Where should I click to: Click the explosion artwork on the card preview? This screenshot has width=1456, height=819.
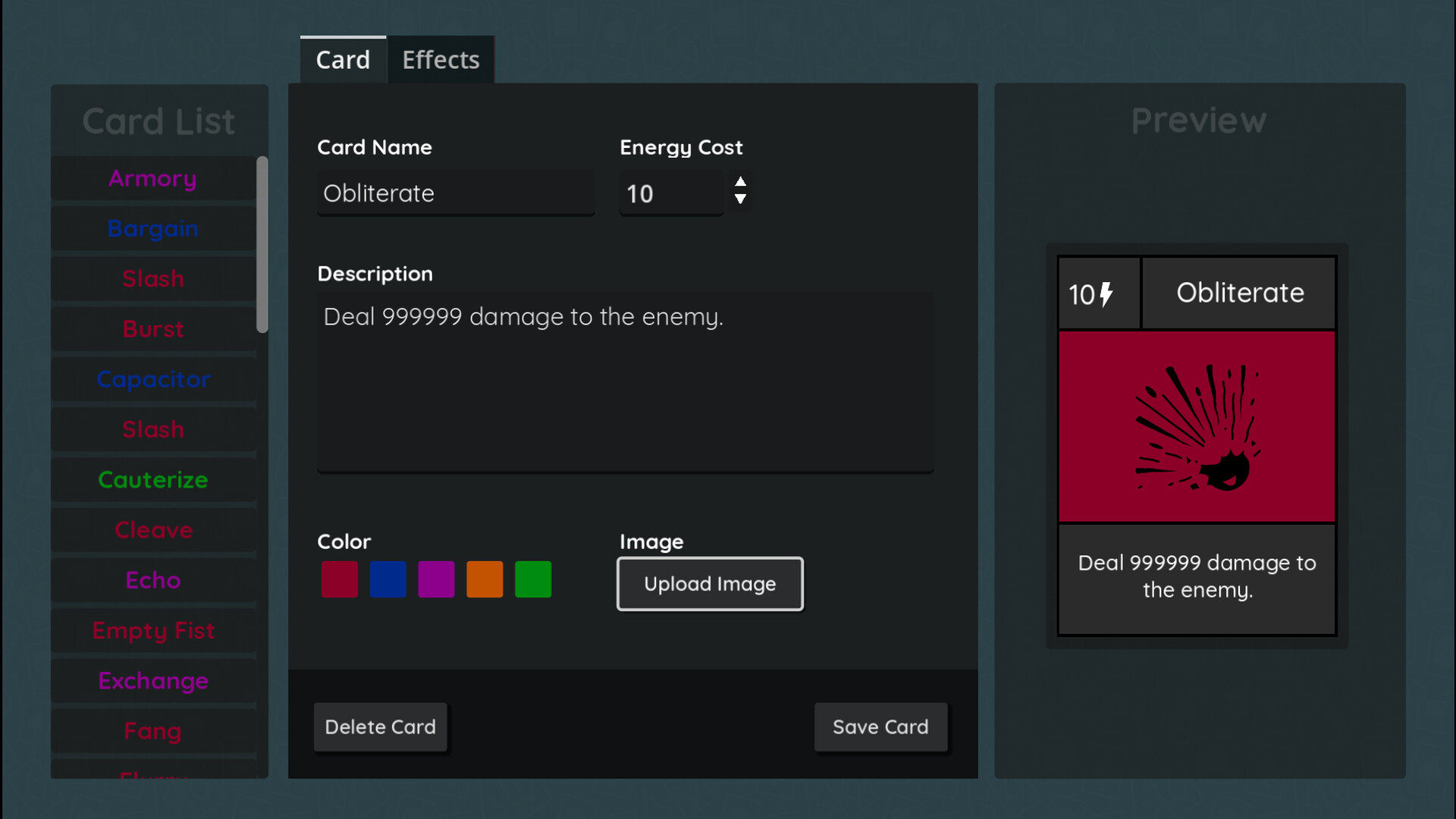point(1197,428)
